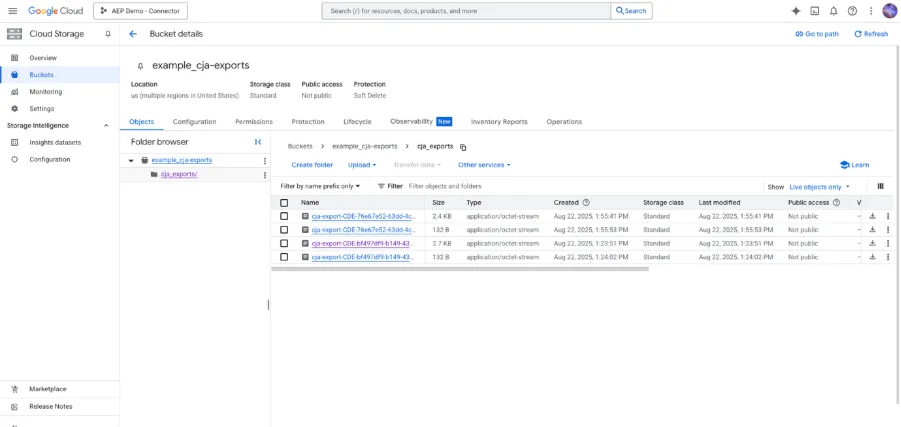The height and width of the screenshot is (427, 901).
Task: Click the help icon next to Created column
Action: (x=586, y=202)
